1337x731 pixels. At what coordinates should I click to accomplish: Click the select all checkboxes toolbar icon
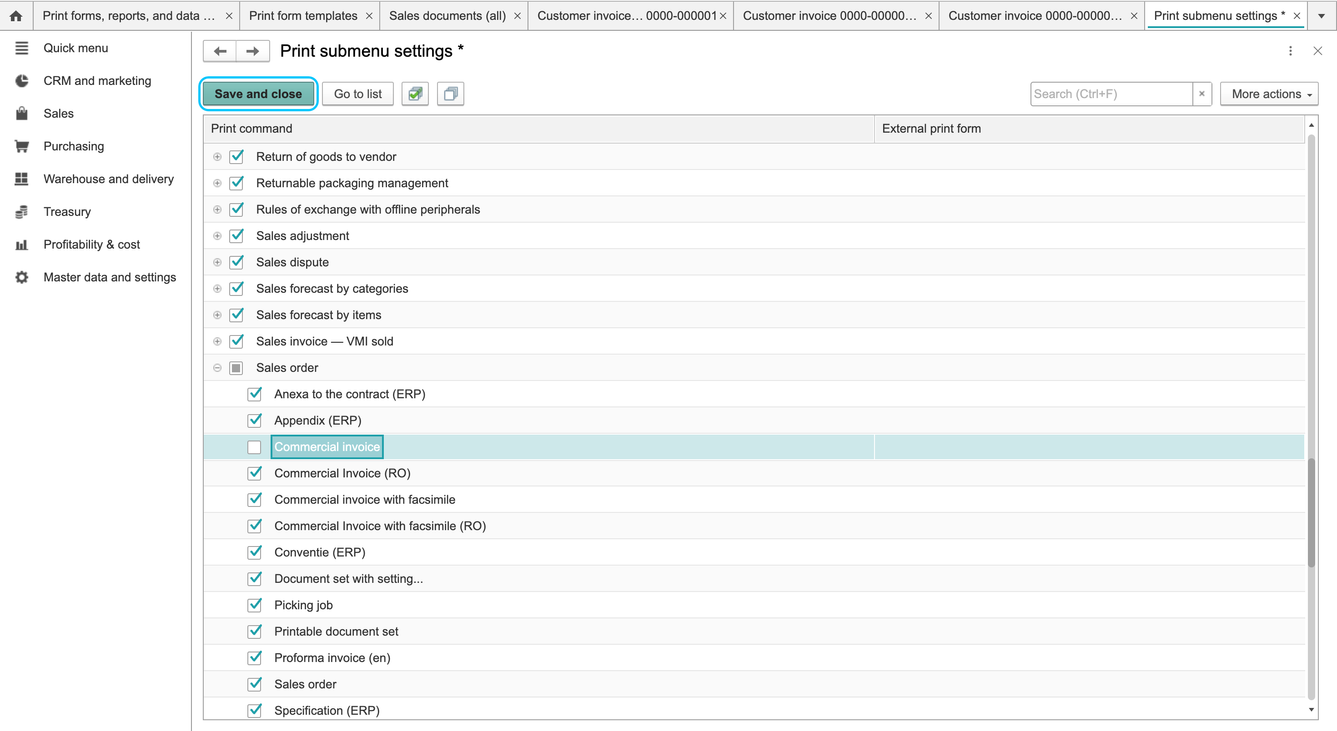pyautogui.click(x=415, y=94)
